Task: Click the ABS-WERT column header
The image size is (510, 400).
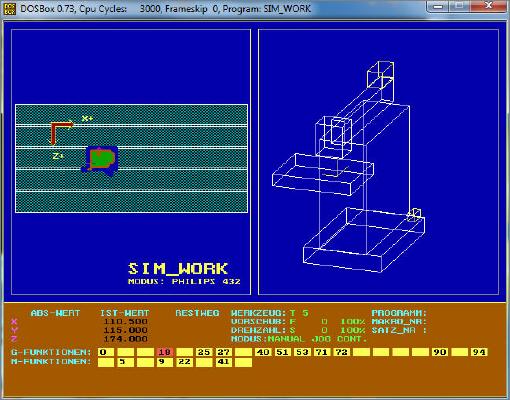Action: click(x=55, y=313)
